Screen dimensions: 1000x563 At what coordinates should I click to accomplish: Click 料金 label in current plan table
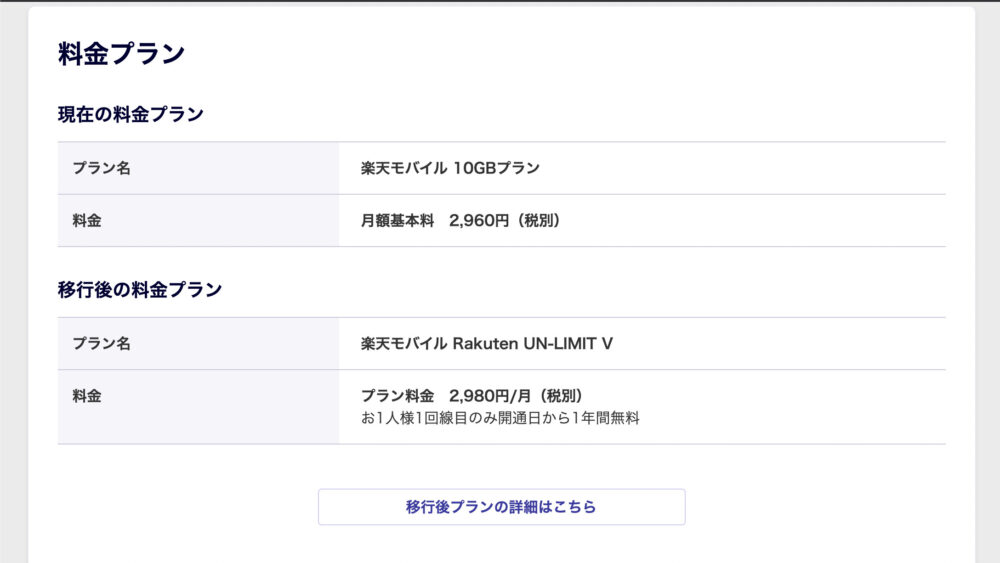point(87,221)
